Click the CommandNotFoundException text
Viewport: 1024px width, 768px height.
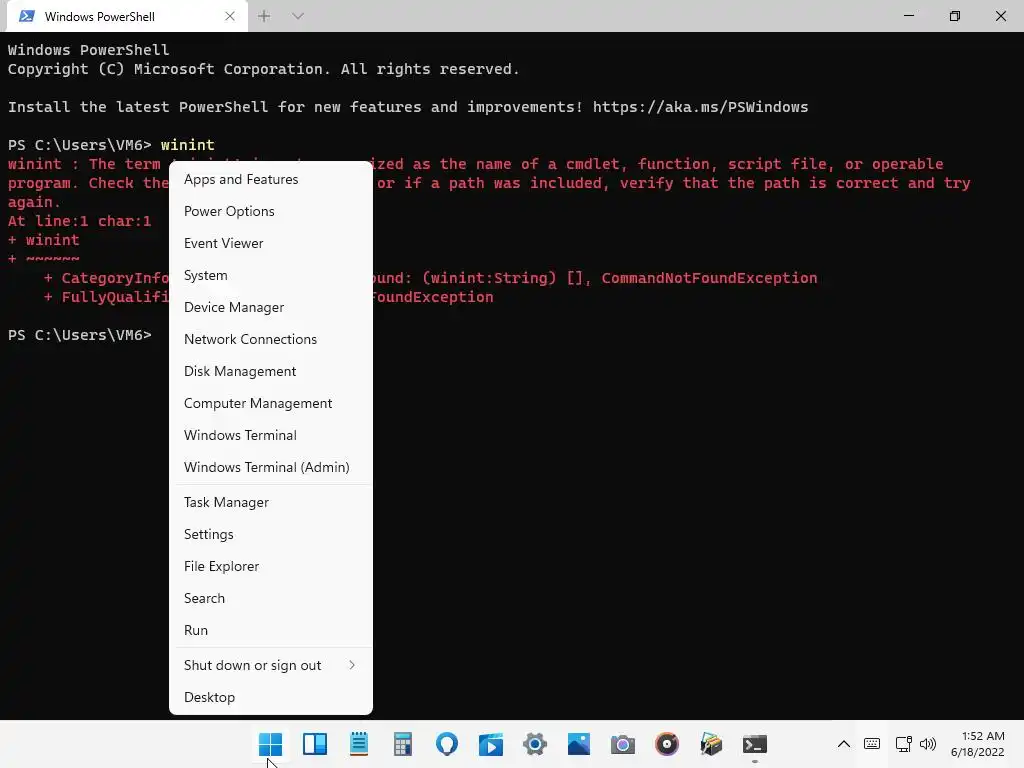coord(709,278)
